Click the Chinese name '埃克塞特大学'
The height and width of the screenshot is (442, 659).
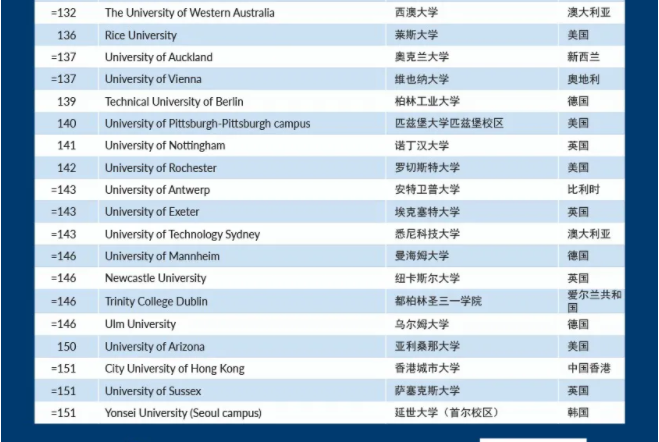coord(427,212)
